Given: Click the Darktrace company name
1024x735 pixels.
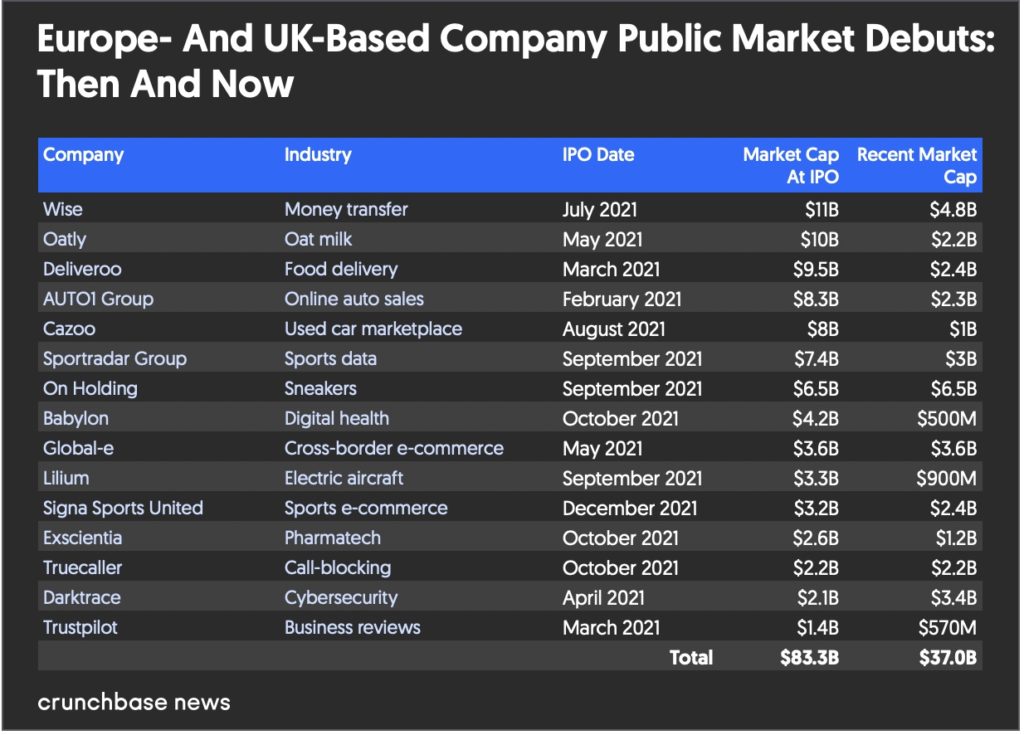Looking at the screenshot, I should (x=81, y=598).
